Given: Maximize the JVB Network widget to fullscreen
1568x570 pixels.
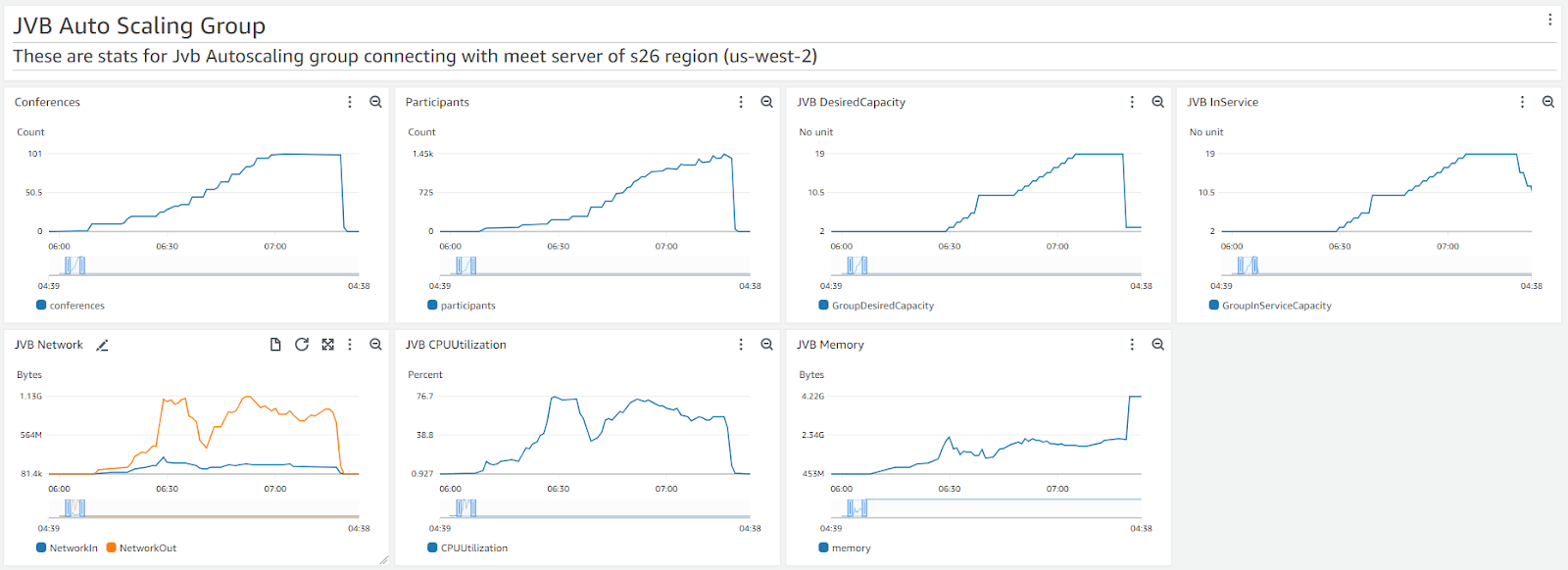Looking at the screenshot, I should pos(327,345).
